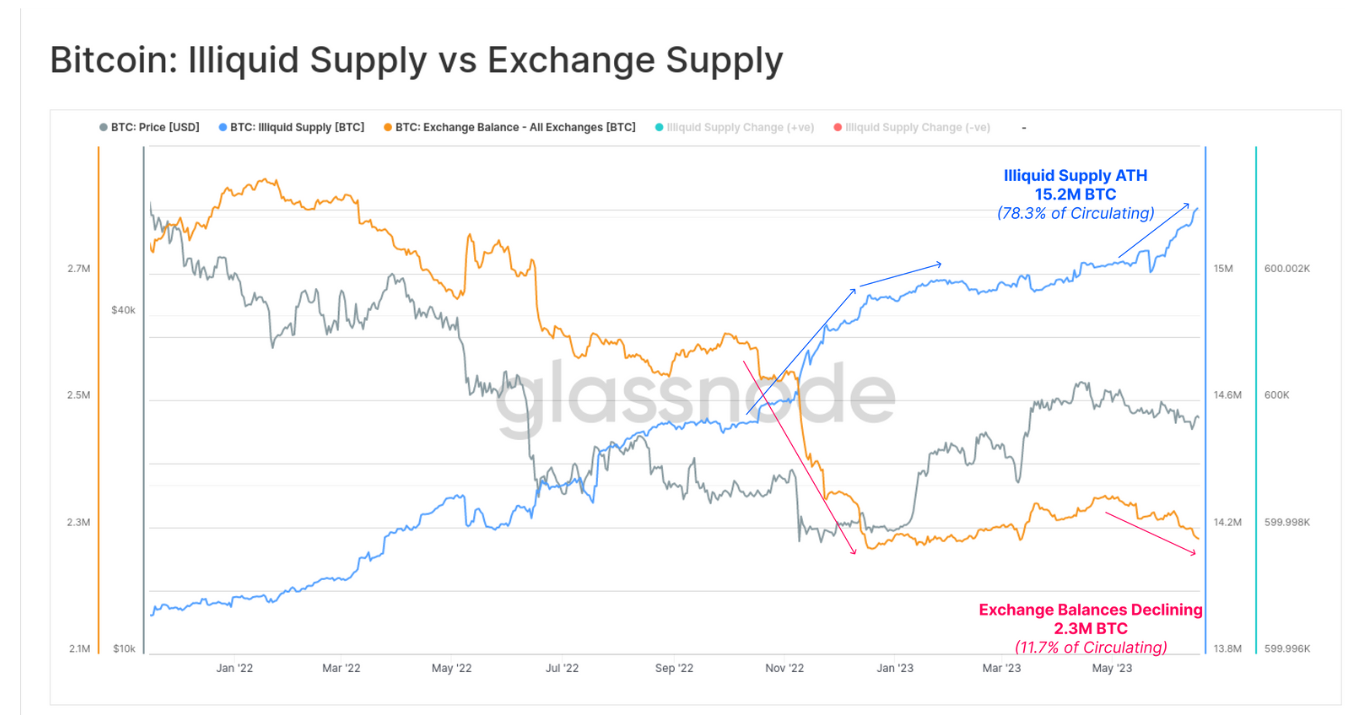The height and width of the screenshot is (715, 1345).
Task: Click the Jan '23 x-axis label
Action: 895,668
